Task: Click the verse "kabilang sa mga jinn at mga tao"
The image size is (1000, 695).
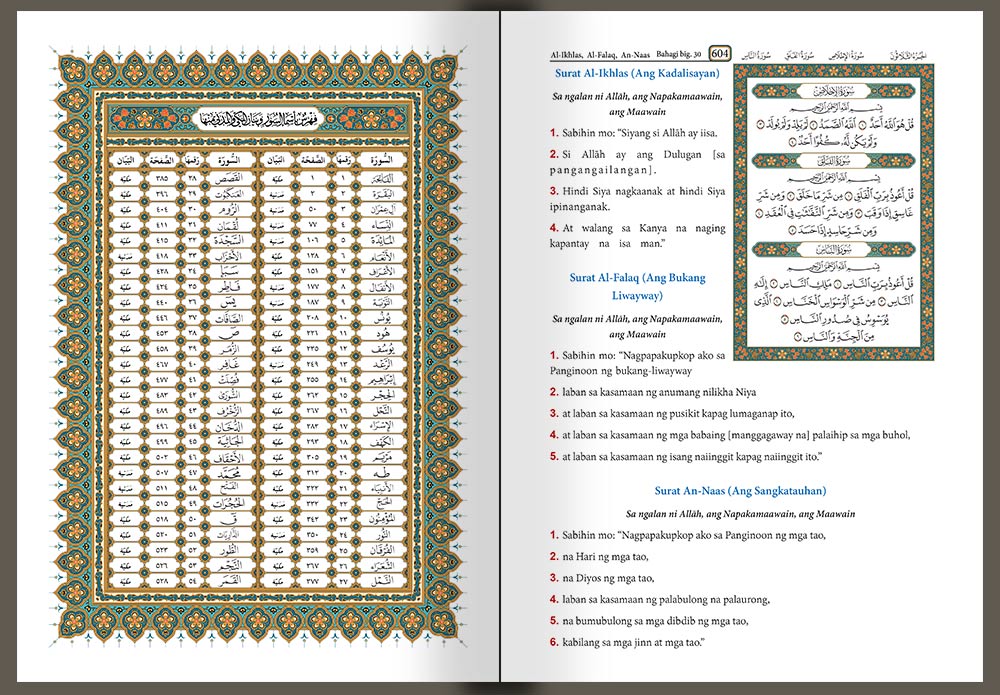Action: click(627, 643)
